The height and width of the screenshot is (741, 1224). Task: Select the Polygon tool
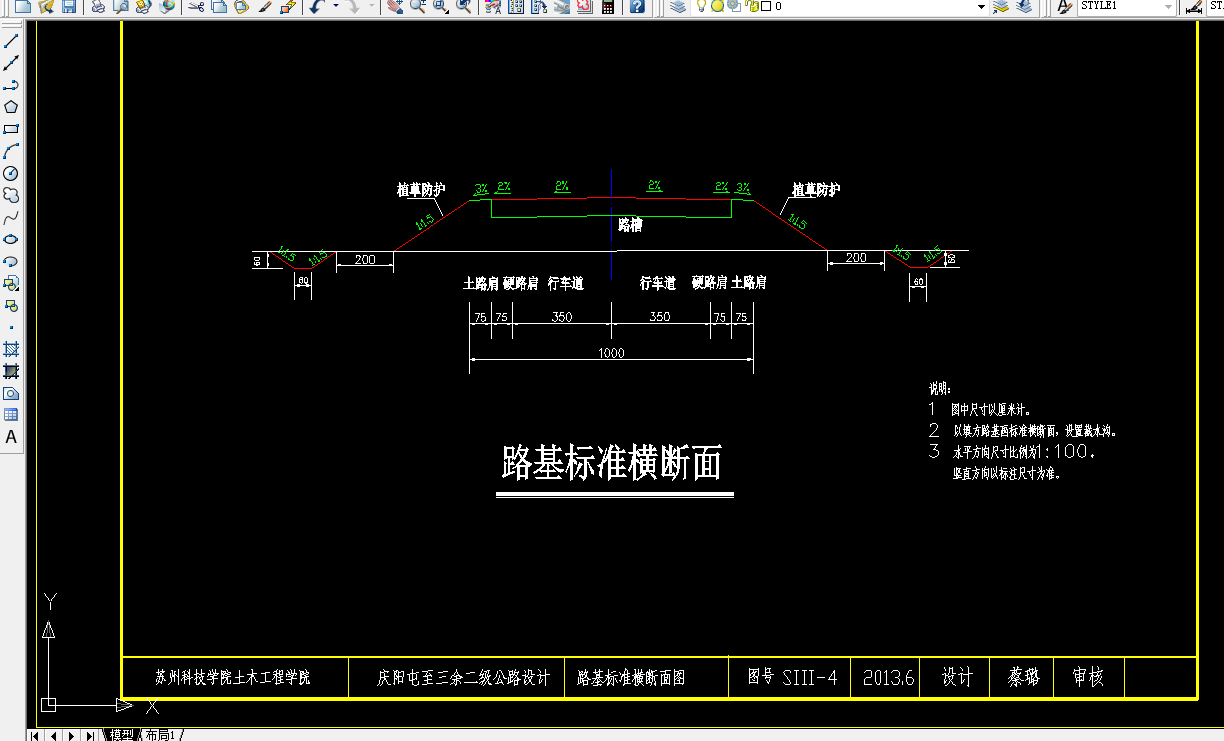click(12, 109)
